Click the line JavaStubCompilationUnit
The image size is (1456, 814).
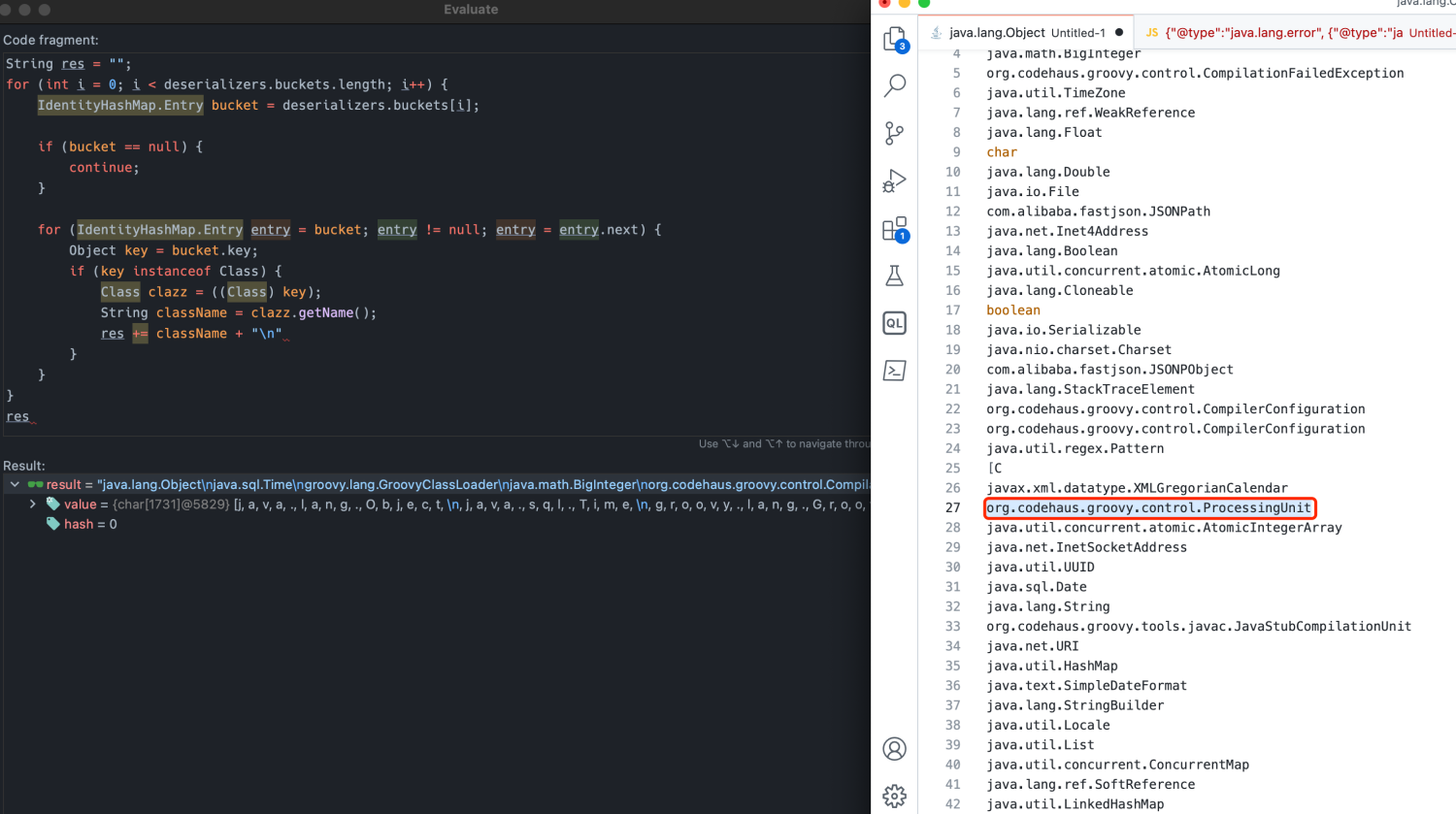coord(1199,626)
